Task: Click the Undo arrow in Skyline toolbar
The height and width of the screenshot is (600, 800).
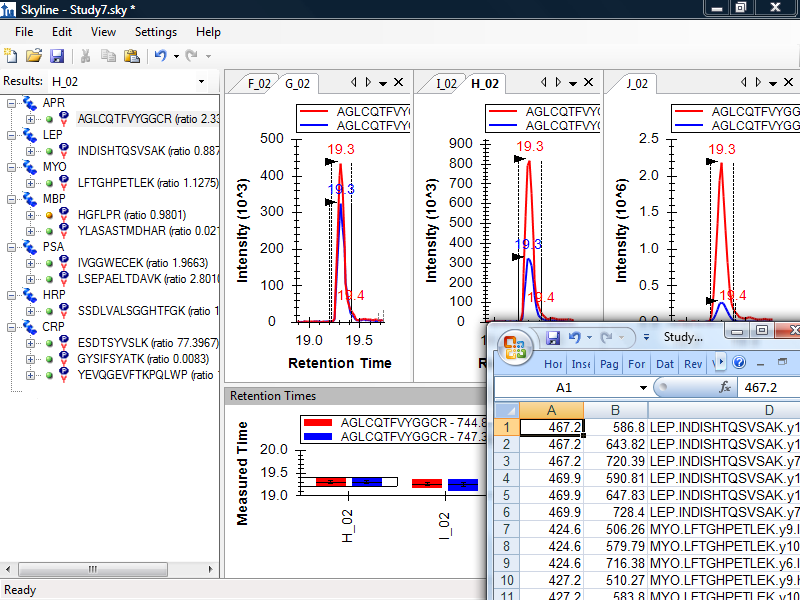Action: click(x=161, y=55)
